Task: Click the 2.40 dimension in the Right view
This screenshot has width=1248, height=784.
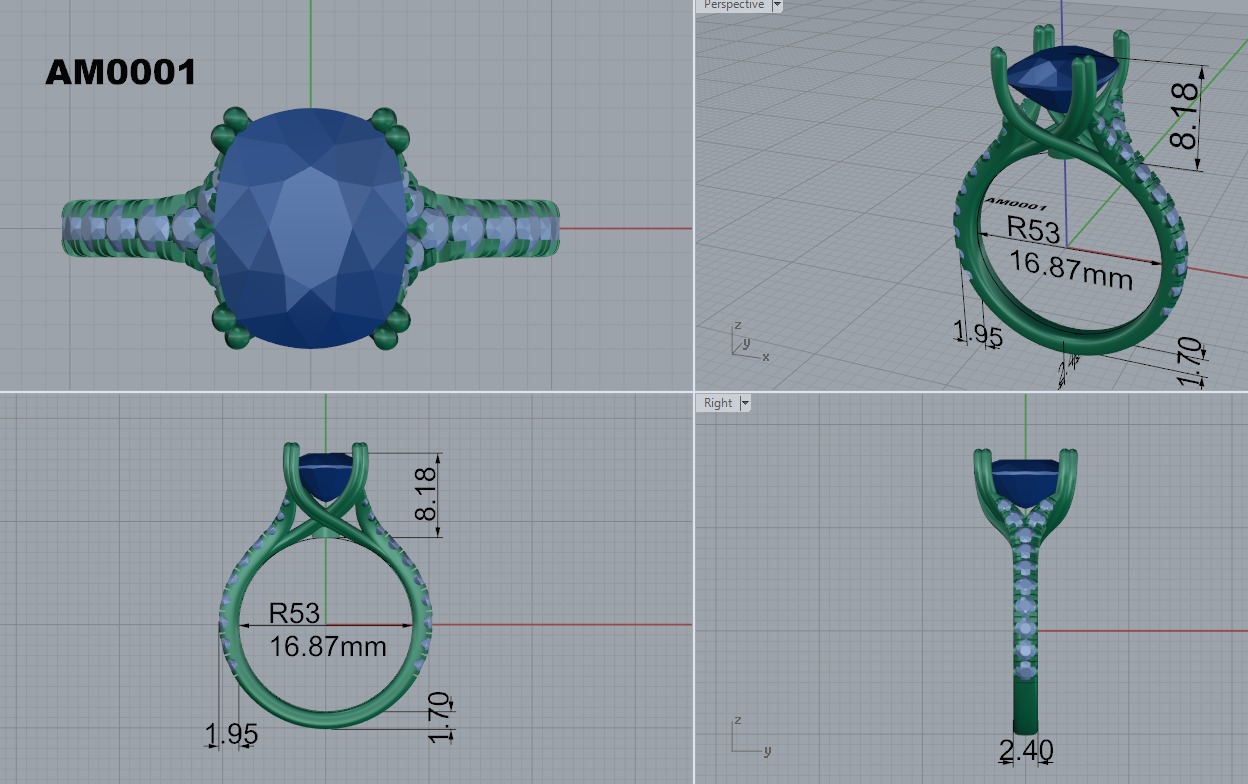Action: [1026, 750]
